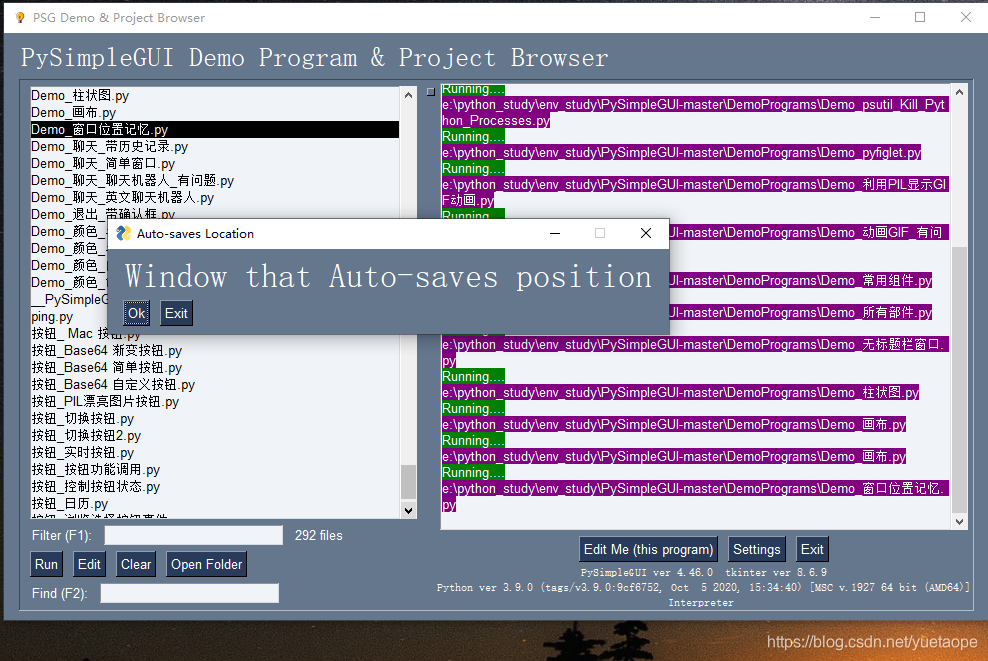
Task: Select highlighted Demo_窗口位置记忆.py entry
Action: (214, 129)
